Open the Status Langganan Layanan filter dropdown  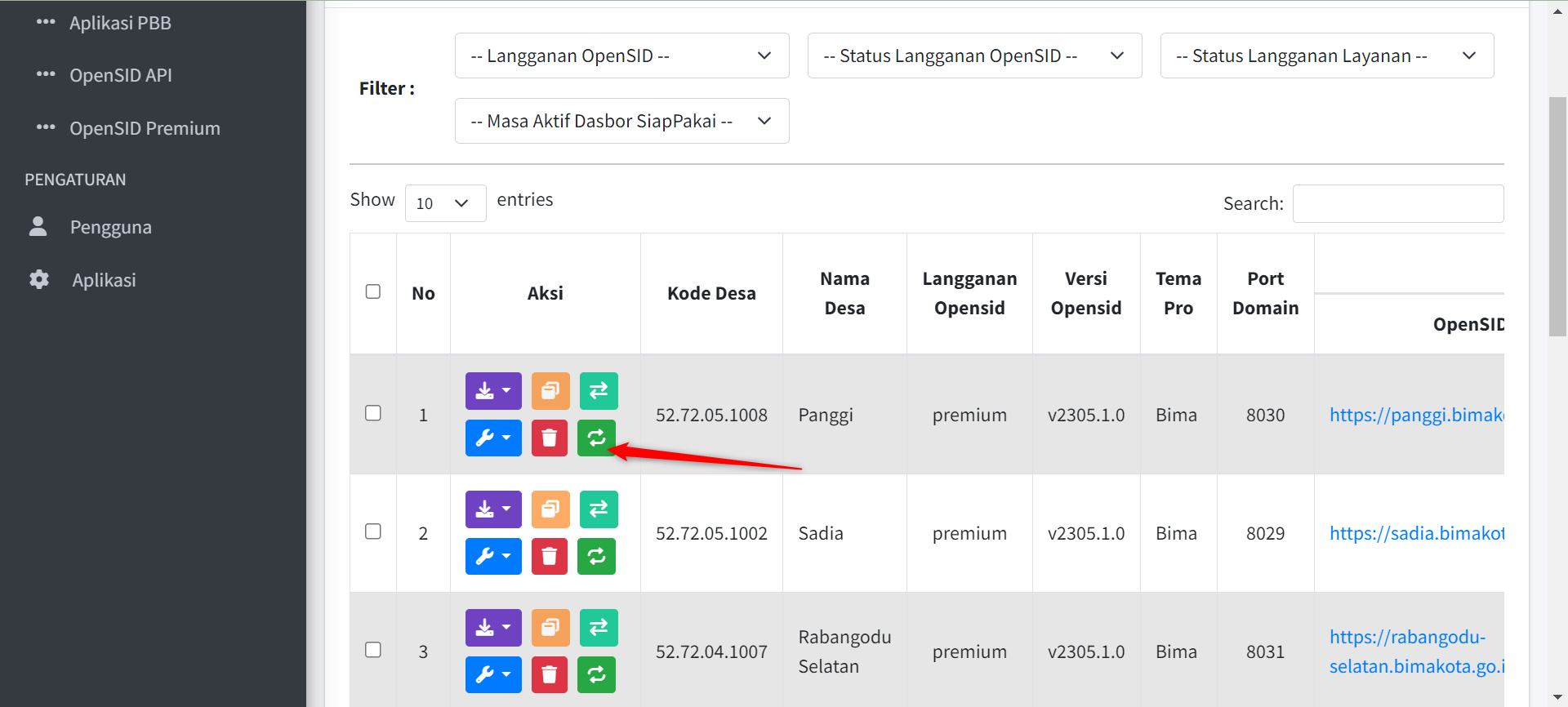1327,56
